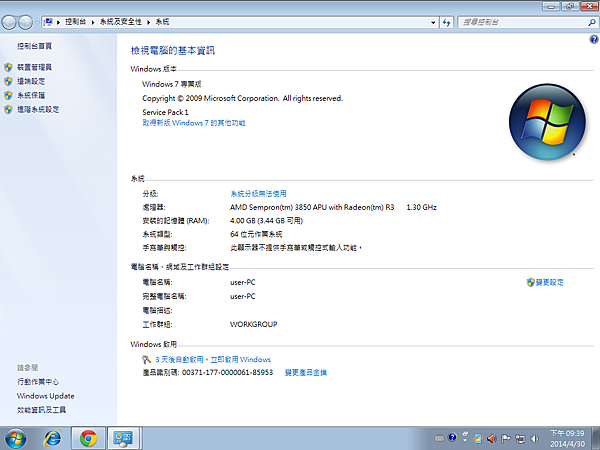Click the keys icon beside activation link
Viewport: 600px width, 450px height.
click(147, 359)
